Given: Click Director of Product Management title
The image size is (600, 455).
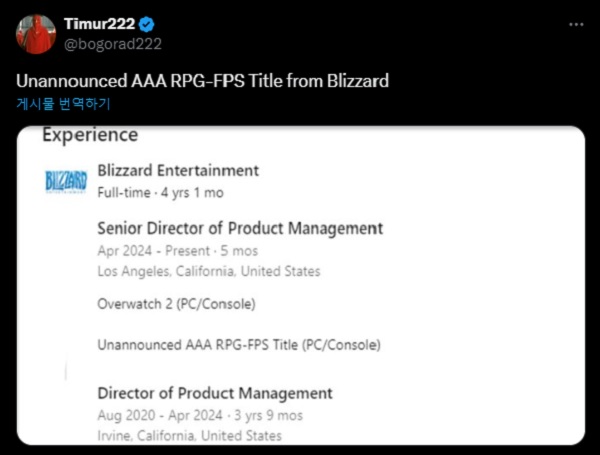Looking at the screenshot, I should tap(215, 393).
